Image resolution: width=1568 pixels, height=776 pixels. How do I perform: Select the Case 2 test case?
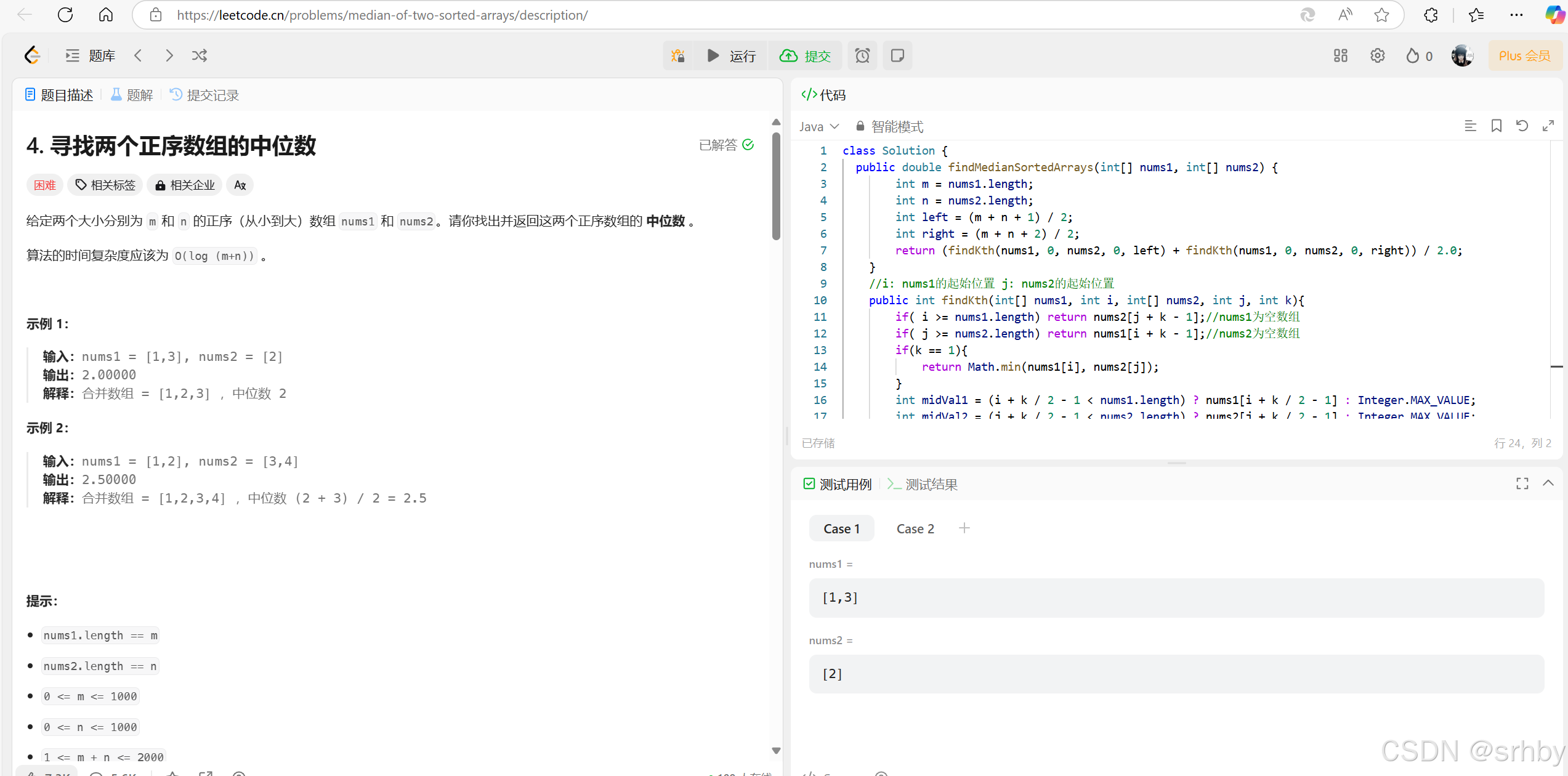pyautogui.click(x=915, y=529)
